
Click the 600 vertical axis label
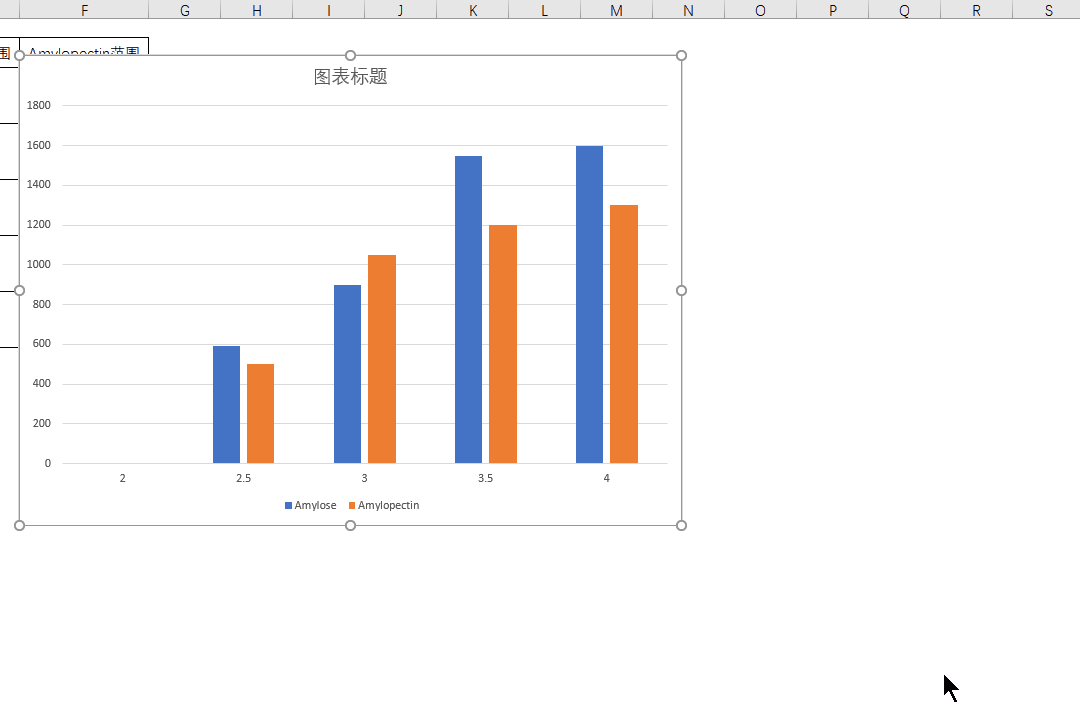pos(41,344)
